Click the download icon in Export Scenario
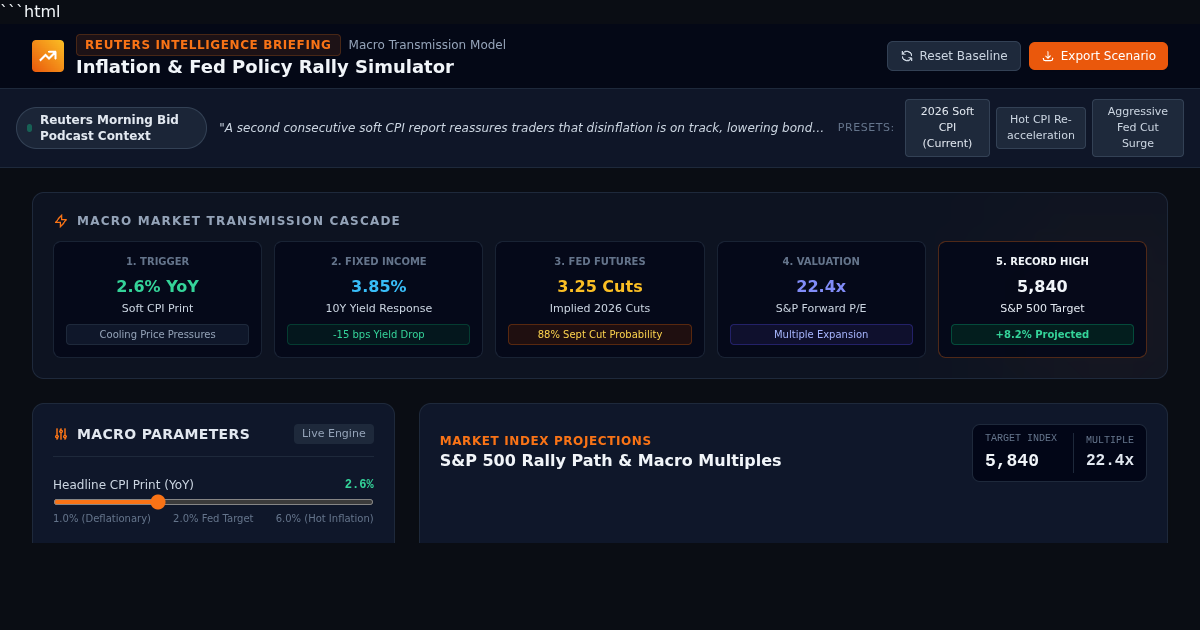 1048,56
